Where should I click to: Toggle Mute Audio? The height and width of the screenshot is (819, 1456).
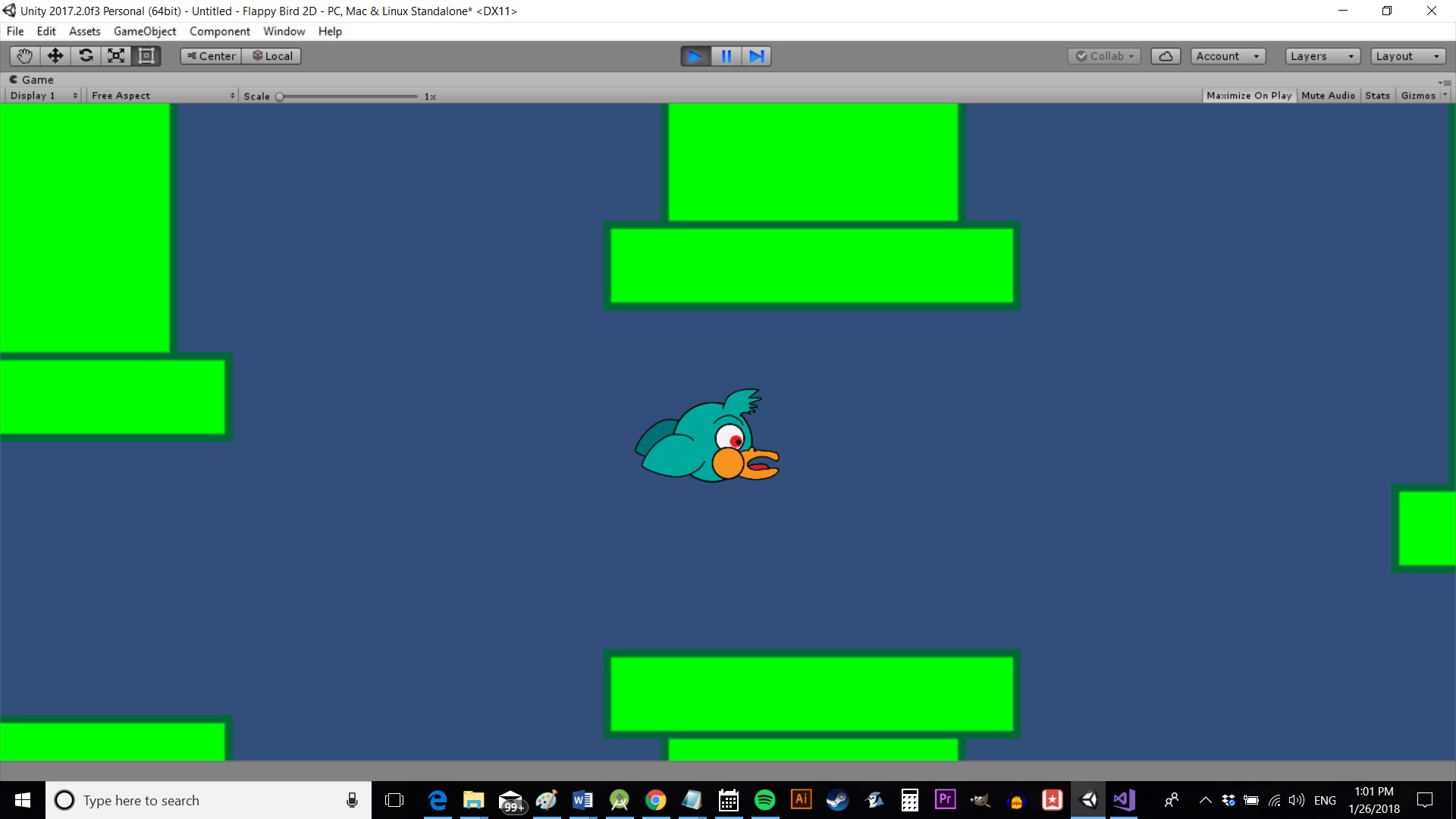[1328, 96]
